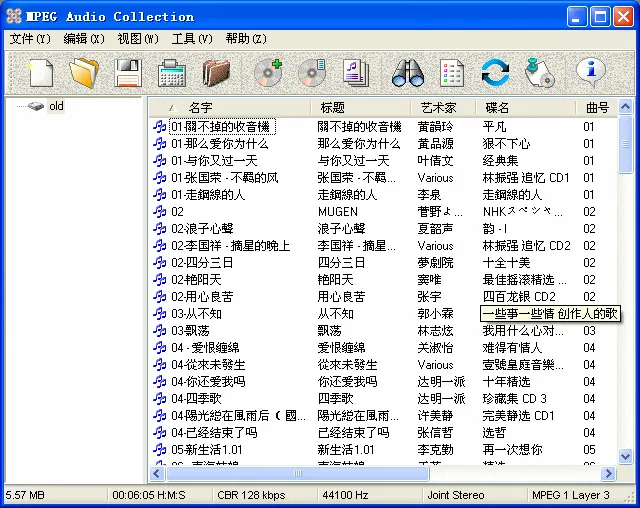Click the note icon beside 03-从不知

[159, 313]
